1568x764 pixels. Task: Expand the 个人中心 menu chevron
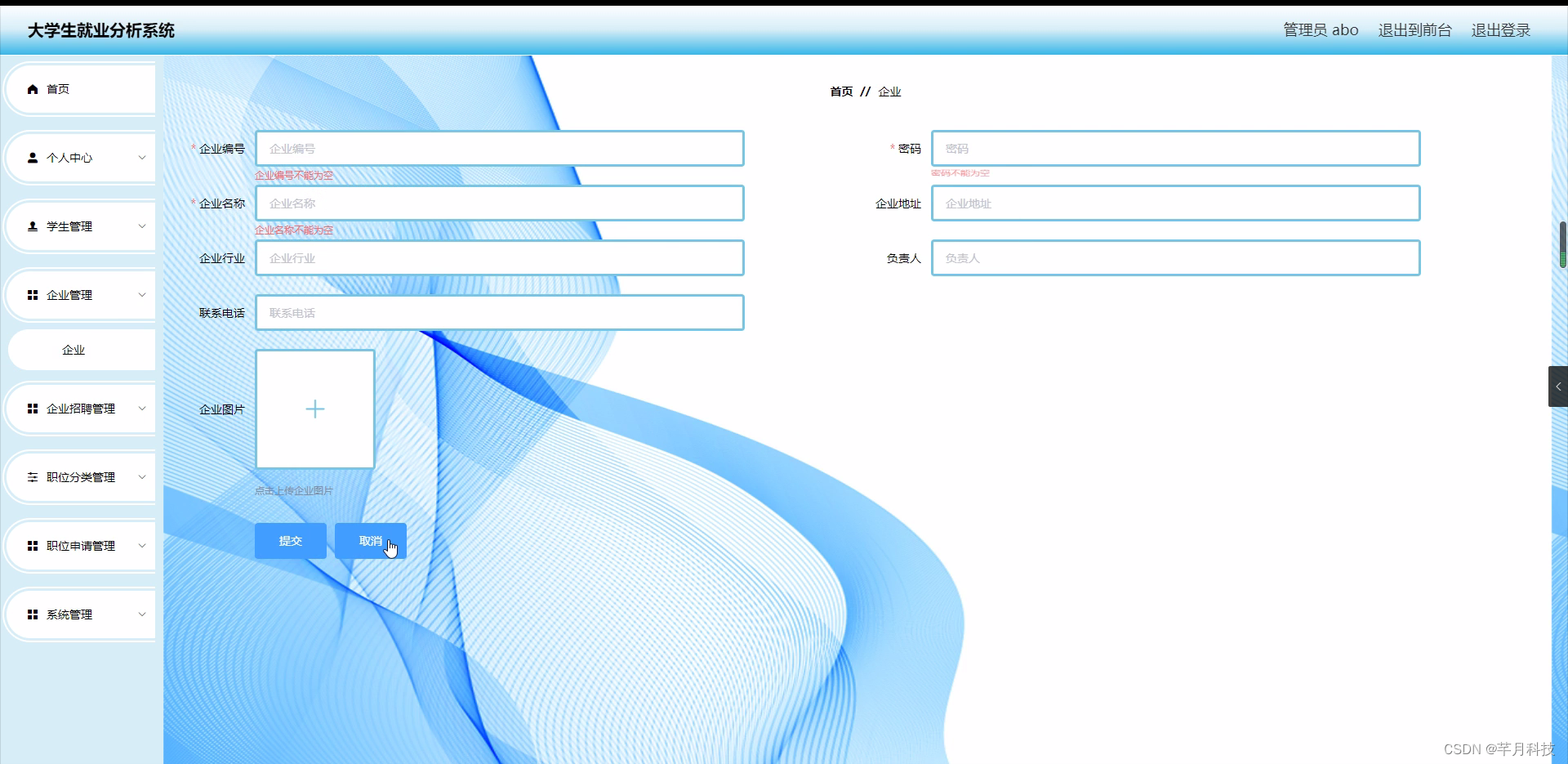coord(142,158)
